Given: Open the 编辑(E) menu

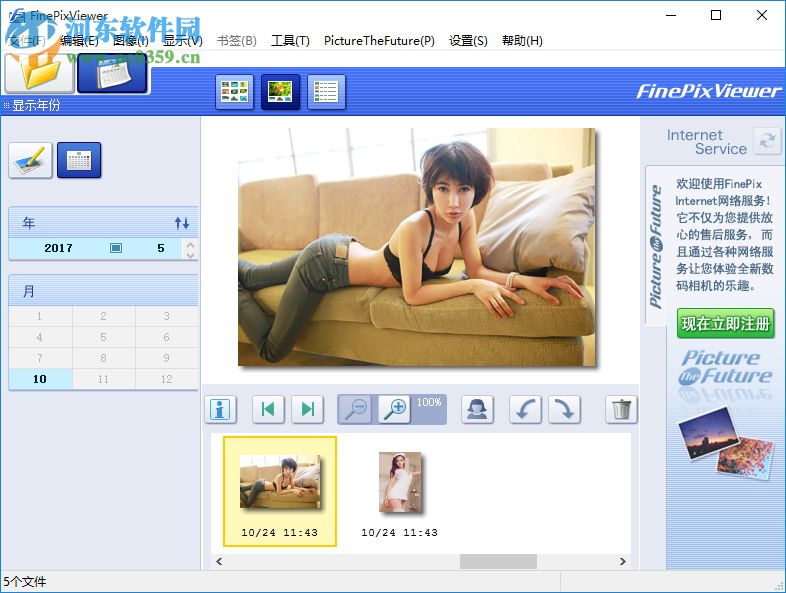Looking at the screenshot, I should 79,41.
